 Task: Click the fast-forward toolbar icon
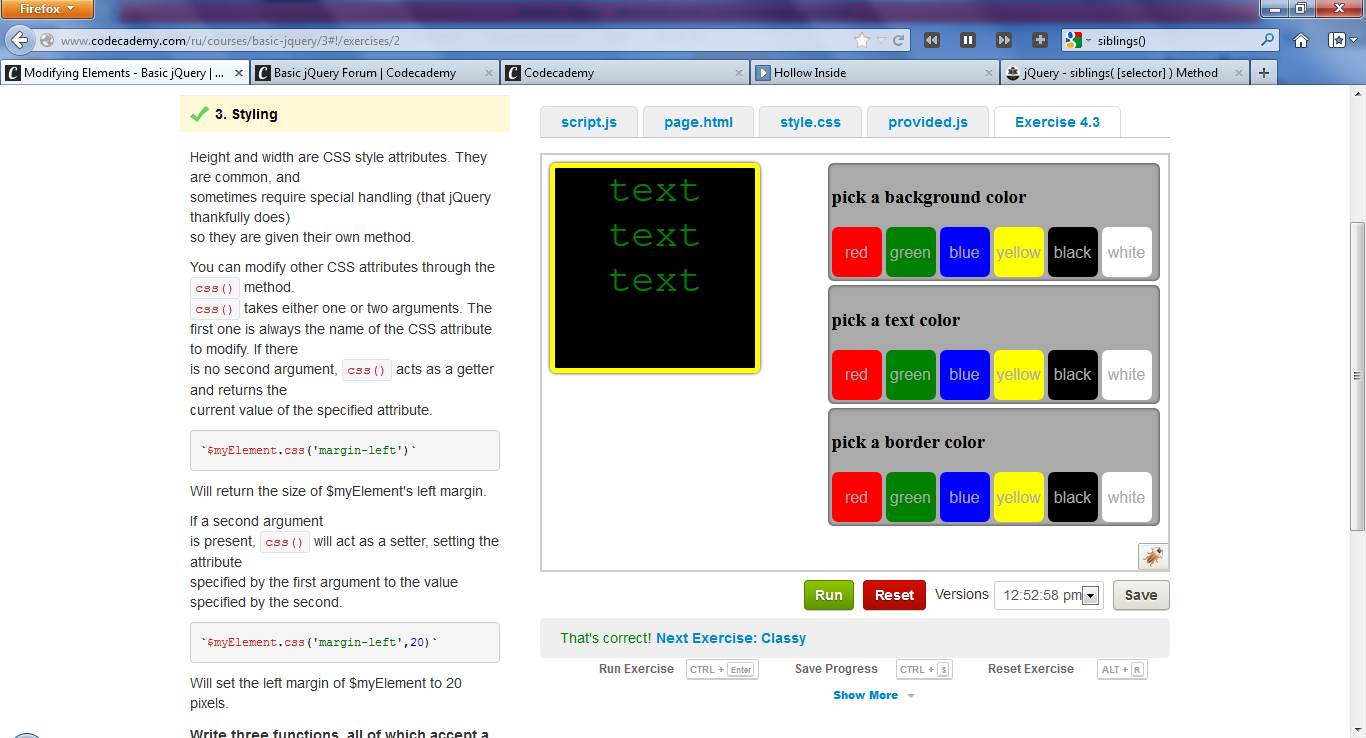click(x=1003, y=40)
